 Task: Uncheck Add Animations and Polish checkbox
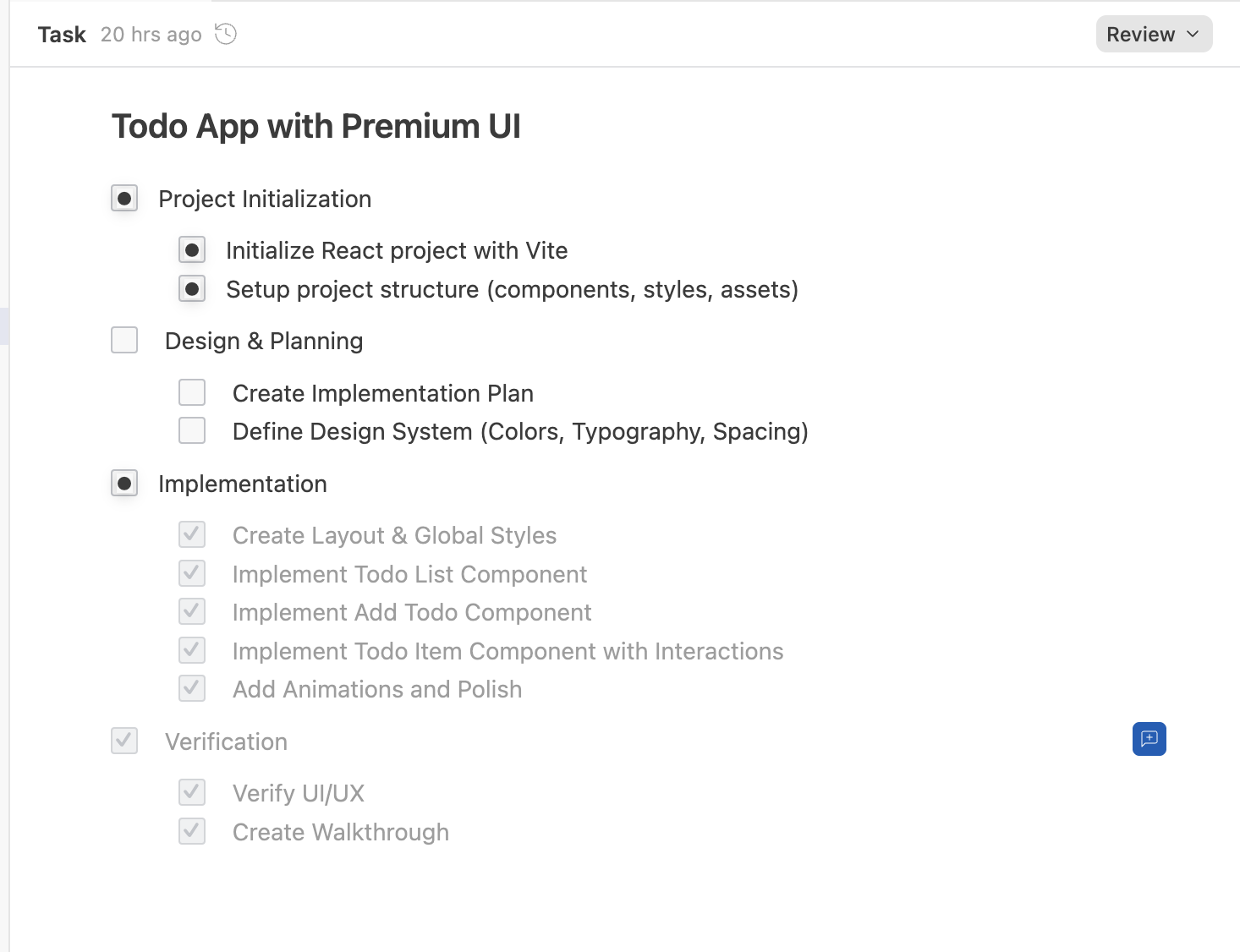tap(192, 688)
